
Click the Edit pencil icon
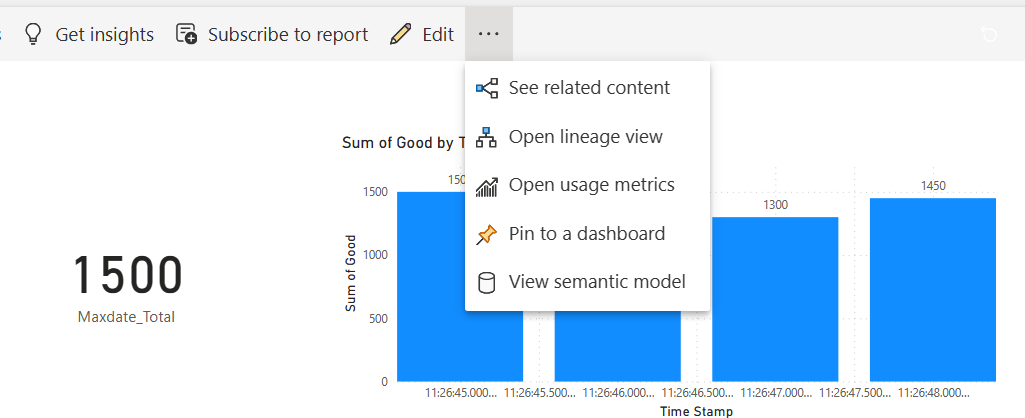pyautogui.click(x=400, y=34)
